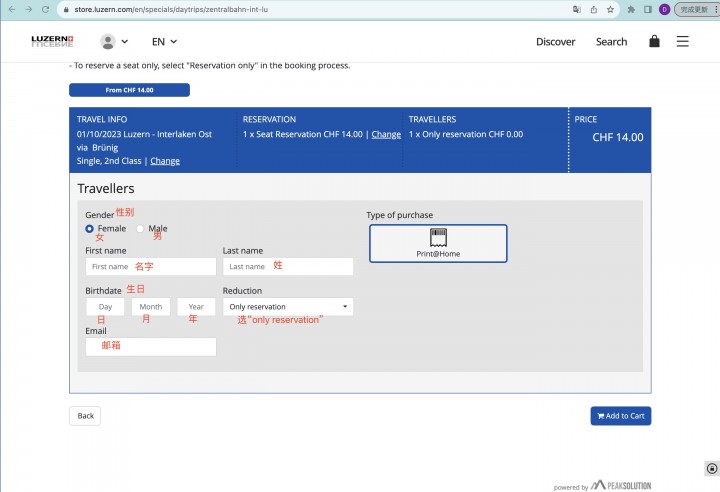Click the Last name input field

tap(288, 266)
